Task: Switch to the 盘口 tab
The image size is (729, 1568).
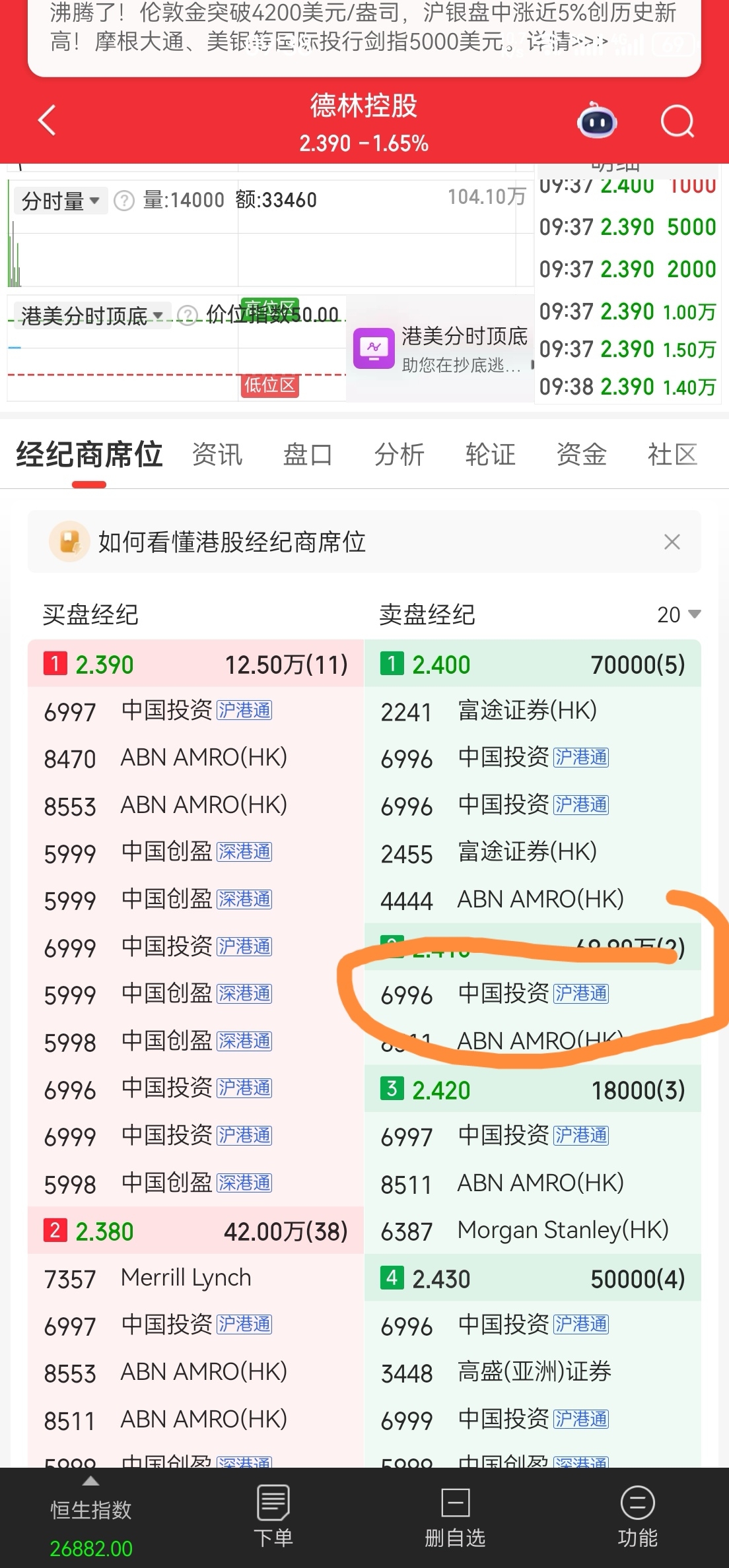Action: click(x=308, y=455)
